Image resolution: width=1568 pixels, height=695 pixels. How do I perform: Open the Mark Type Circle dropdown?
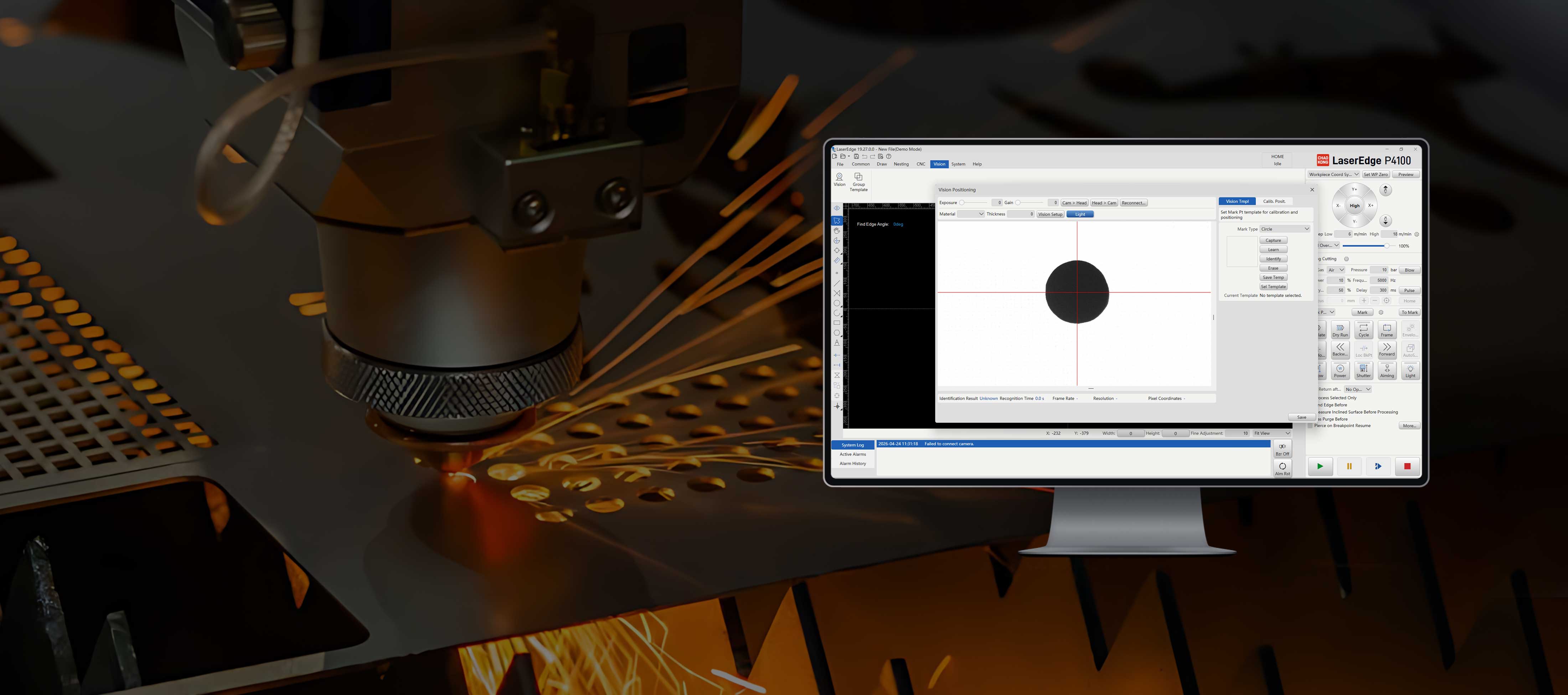[x=1284, y=229]
